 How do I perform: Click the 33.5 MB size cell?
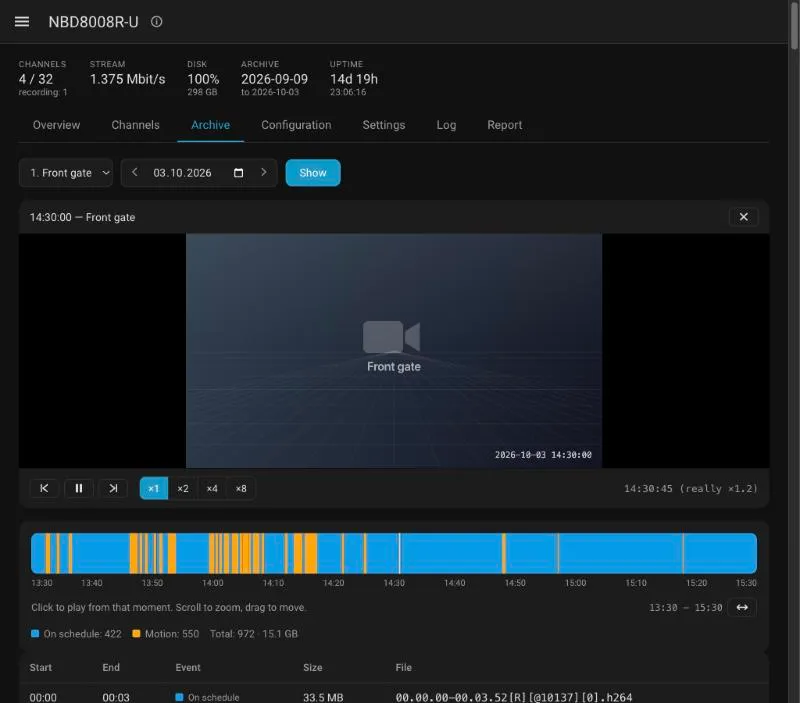pos(323,697)
